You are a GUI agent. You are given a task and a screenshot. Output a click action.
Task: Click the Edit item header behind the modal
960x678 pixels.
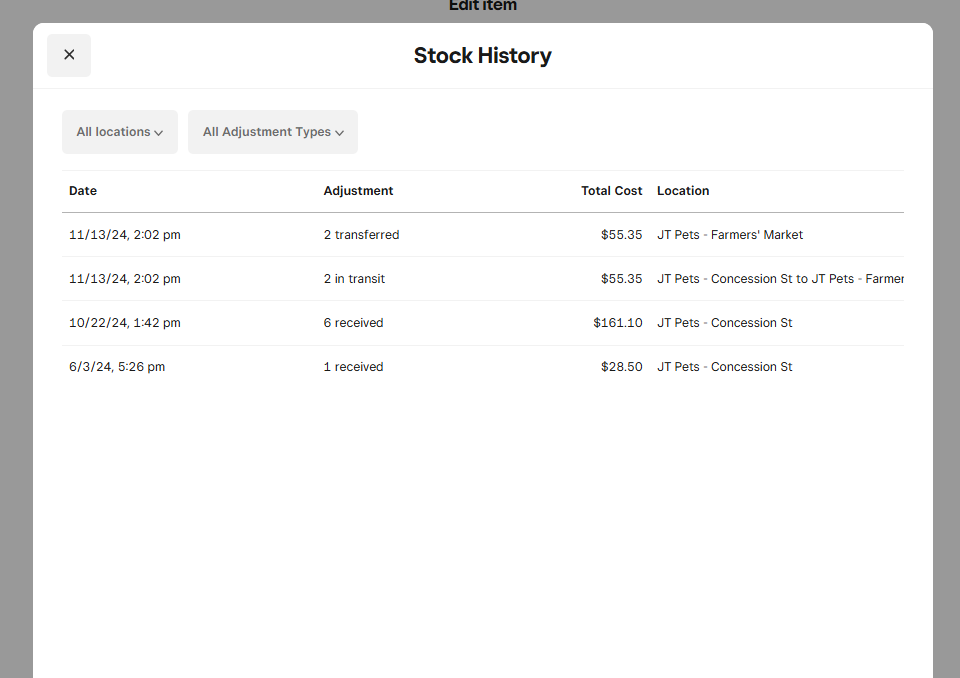tap(482, 6)
